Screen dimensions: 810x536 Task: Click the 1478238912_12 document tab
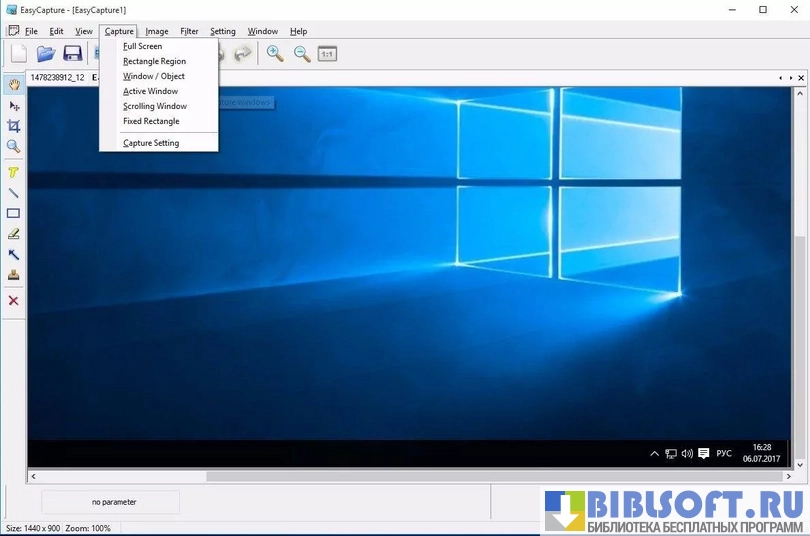57,77
